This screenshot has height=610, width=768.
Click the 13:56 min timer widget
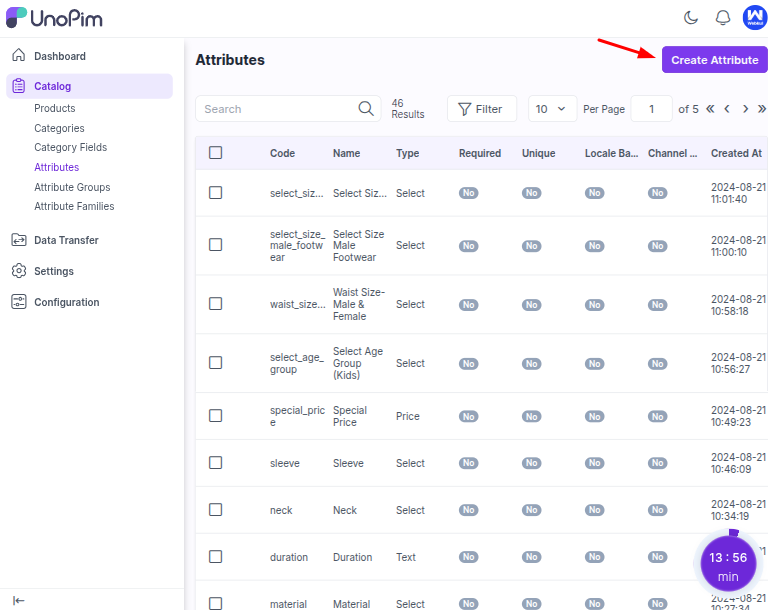click(x=728, y=564)
